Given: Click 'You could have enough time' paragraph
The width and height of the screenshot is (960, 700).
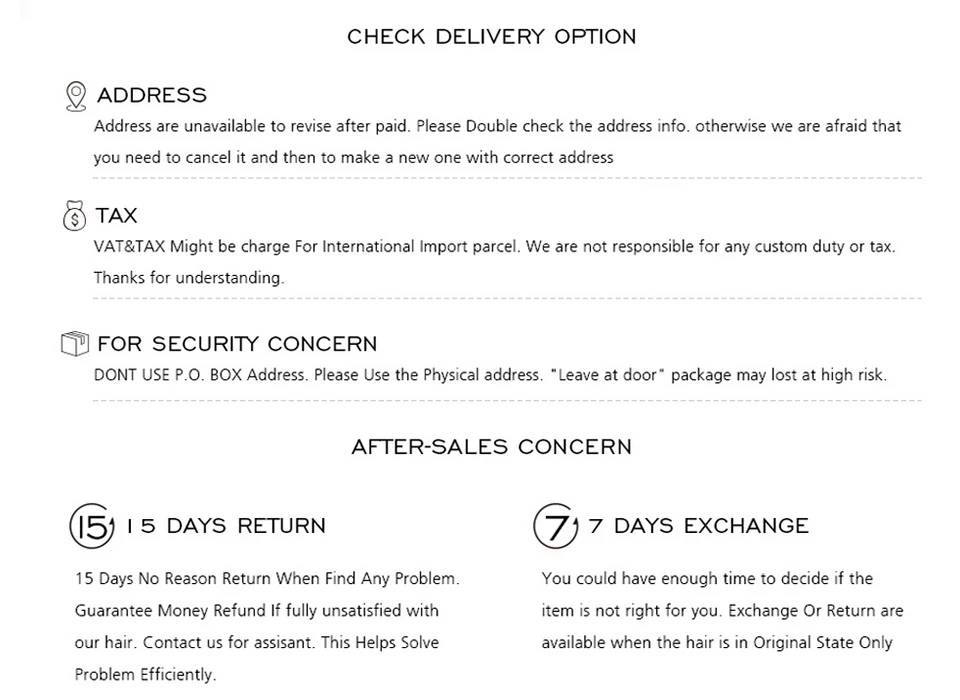Looking at the screenshot, I should [x=722, y=611].
